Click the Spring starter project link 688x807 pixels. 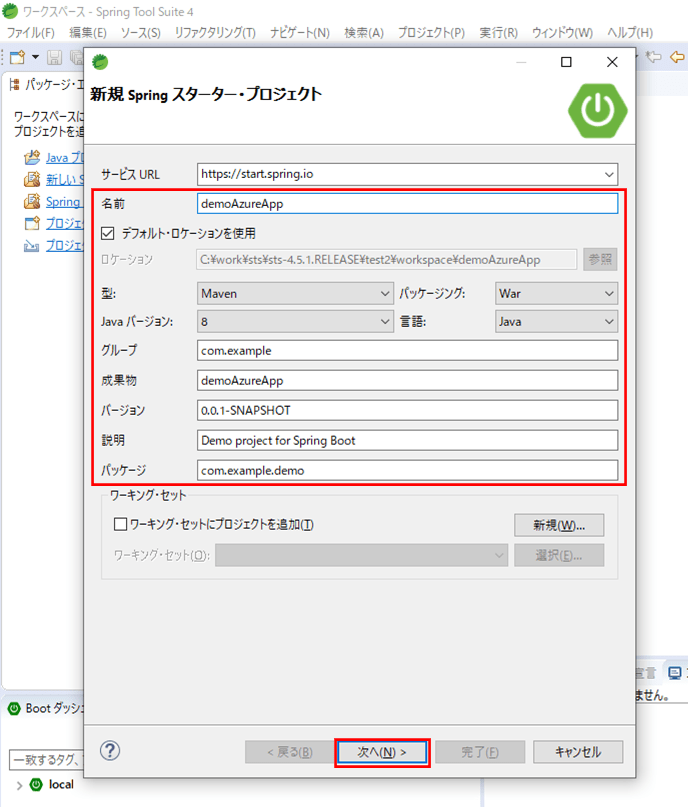(64, 201)
